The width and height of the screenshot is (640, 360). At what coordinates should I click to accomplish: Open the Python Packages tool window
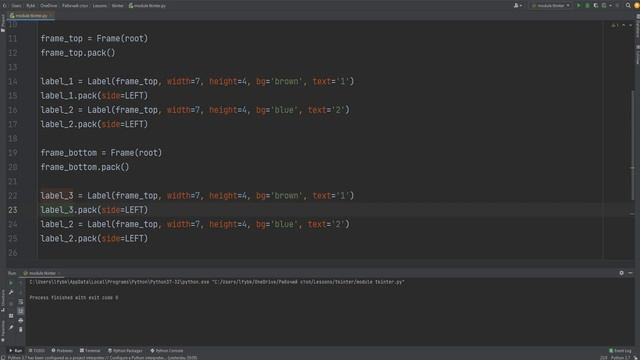[x=125, y=351]
